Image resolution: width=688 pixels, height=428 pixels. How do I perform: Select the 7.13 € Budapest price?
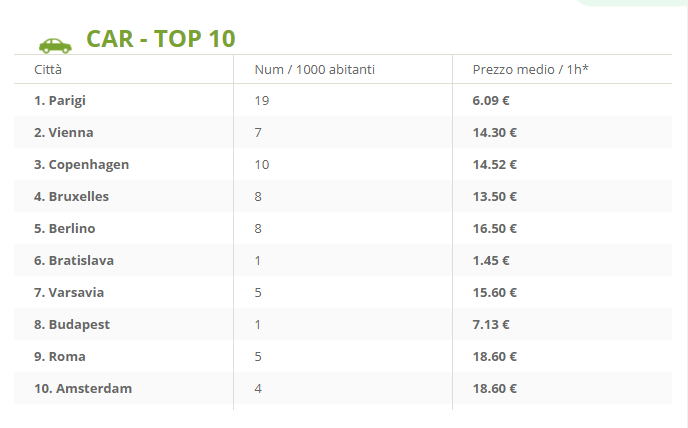pos(491,325)
